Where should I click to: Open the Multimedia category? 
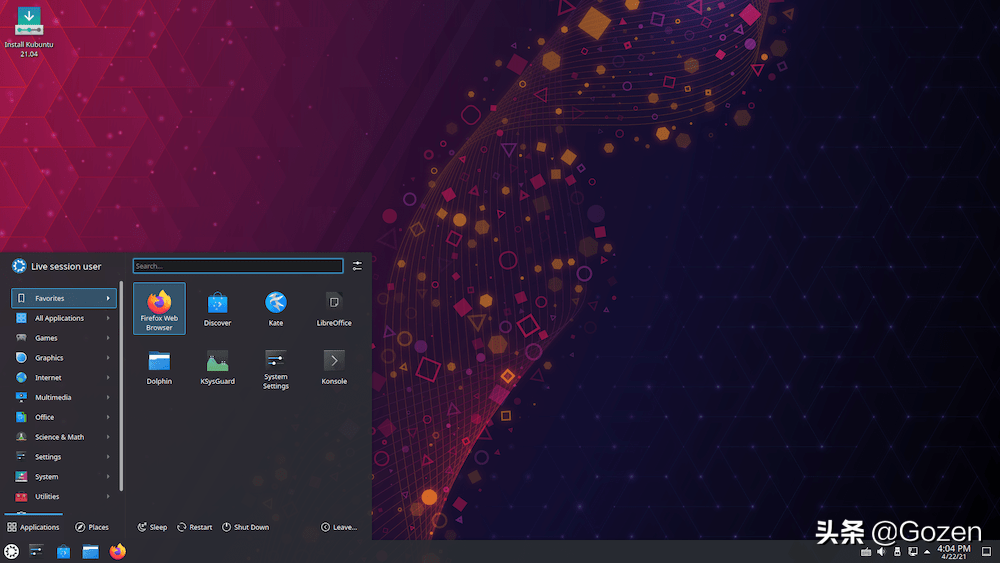[64, 397]
